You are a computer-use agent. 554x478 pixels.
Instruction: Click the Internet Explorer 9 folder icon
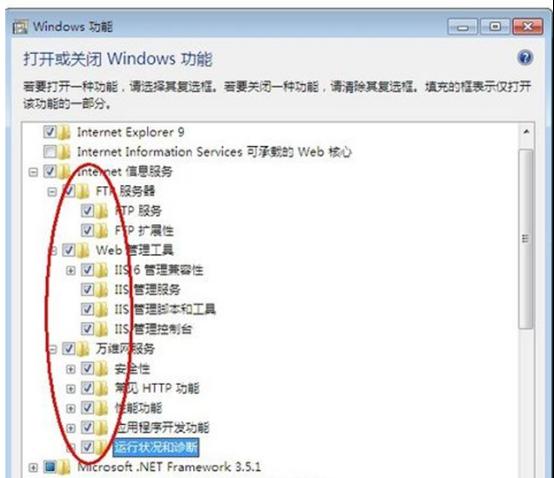(x=64, y=132)
